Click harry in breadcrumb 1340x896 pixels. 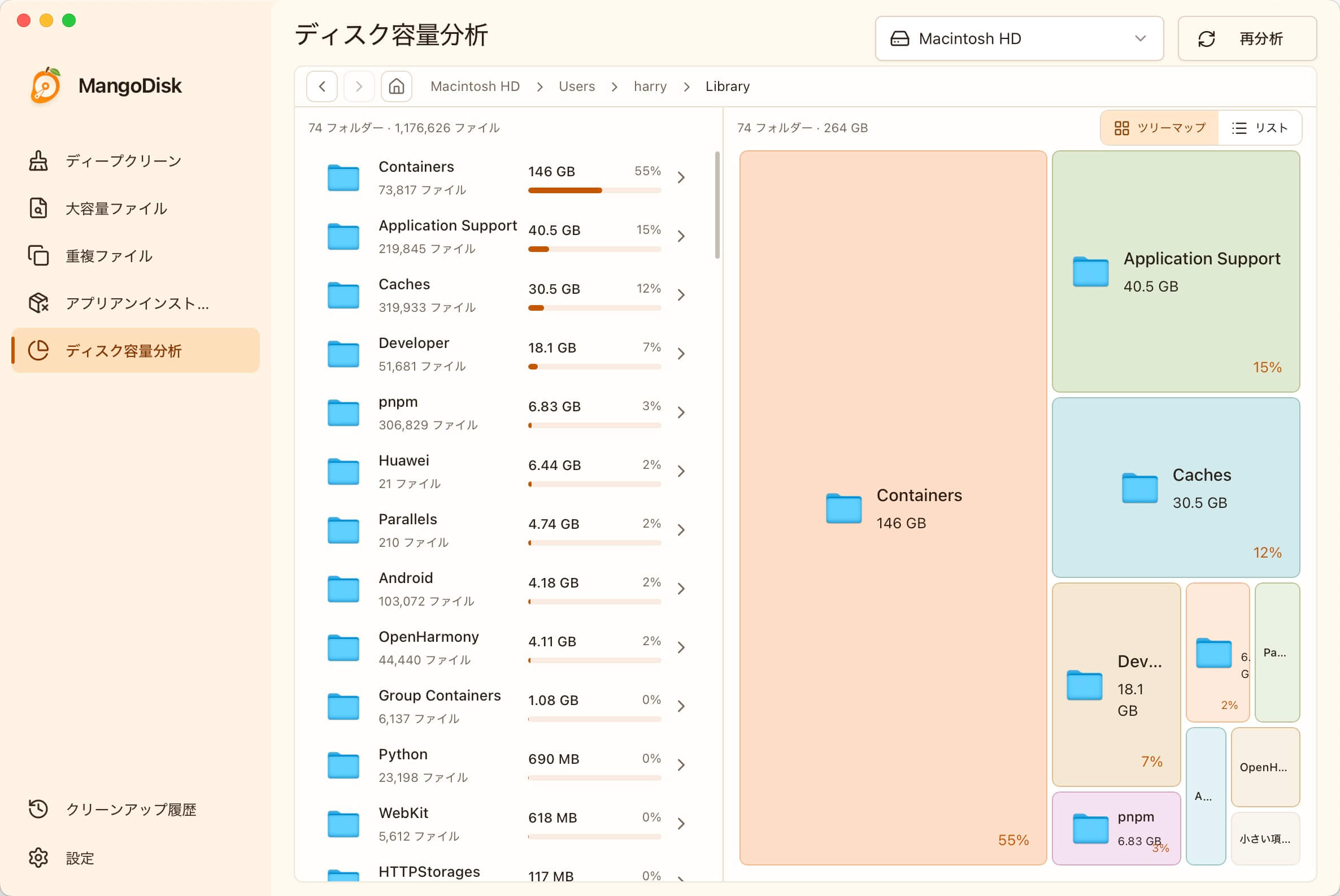[650, 86]
